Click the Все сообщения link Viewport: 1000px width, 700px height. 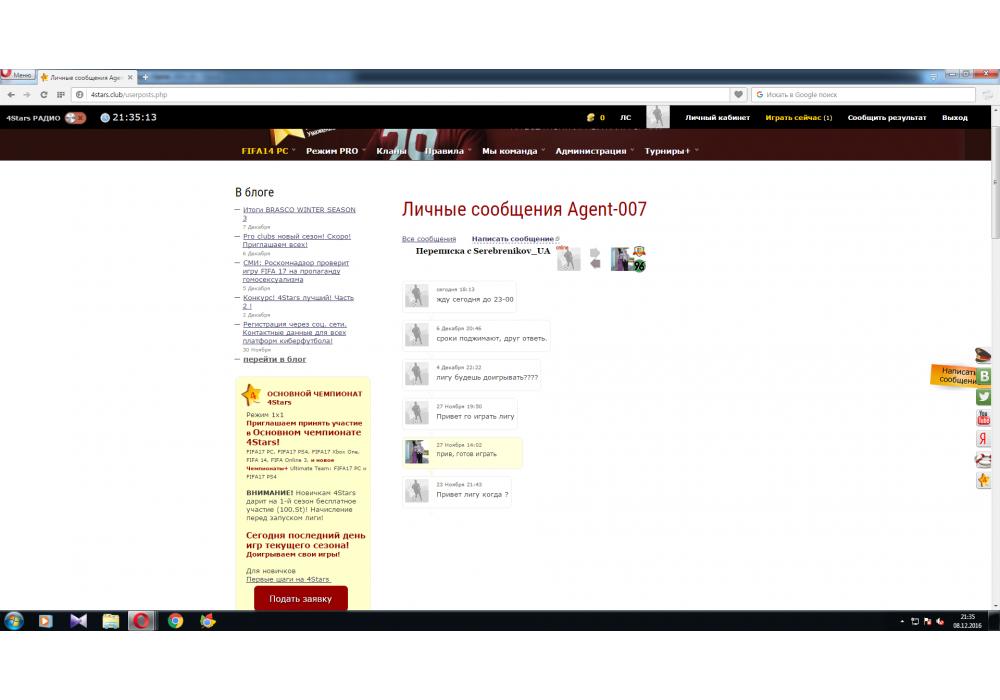(x=428, y=239)
